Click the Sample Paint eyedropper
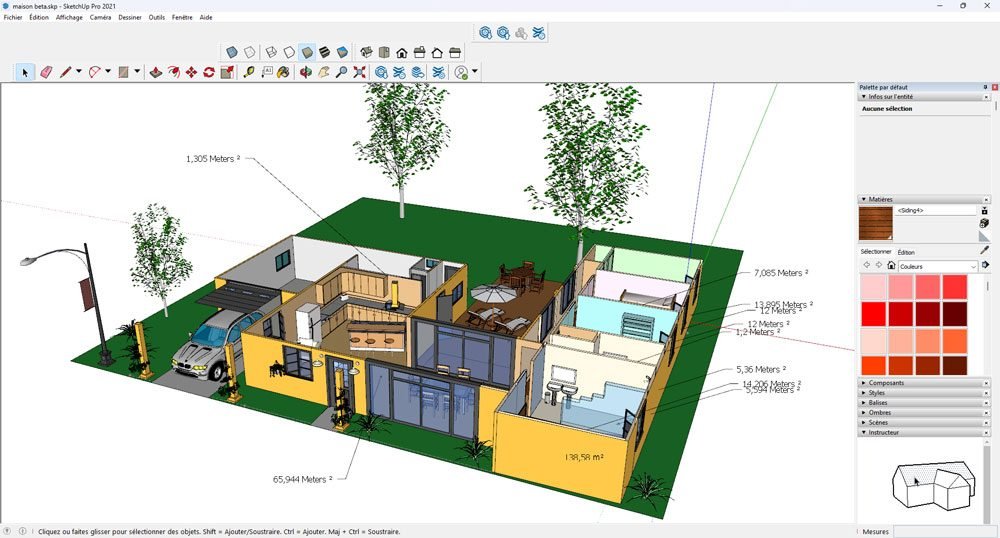Image resolution: width=1000 pixels, height=538 pixels. [985, 251]
